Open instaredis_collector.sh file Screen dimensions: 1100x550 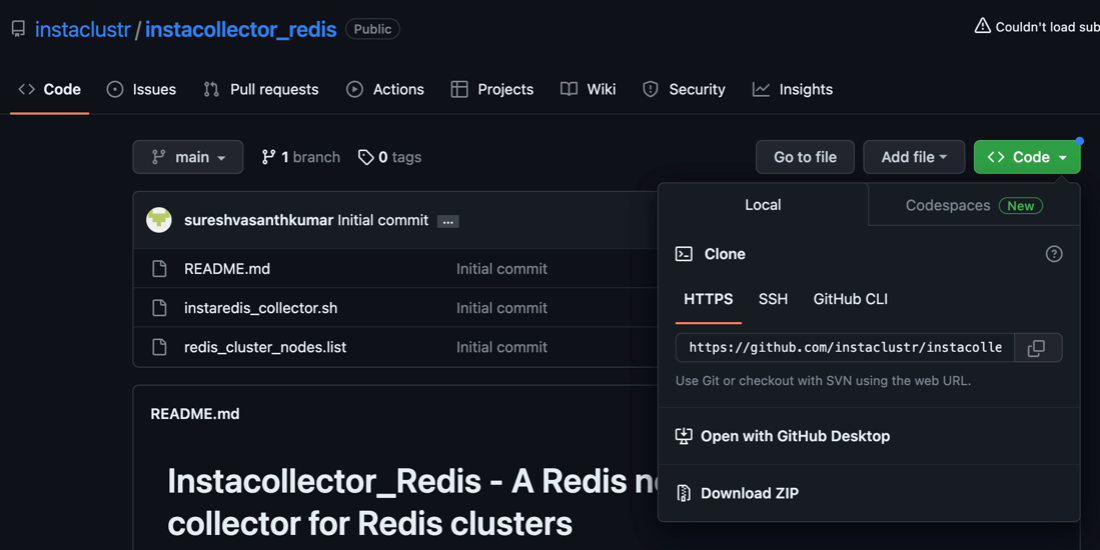[261, 308]
